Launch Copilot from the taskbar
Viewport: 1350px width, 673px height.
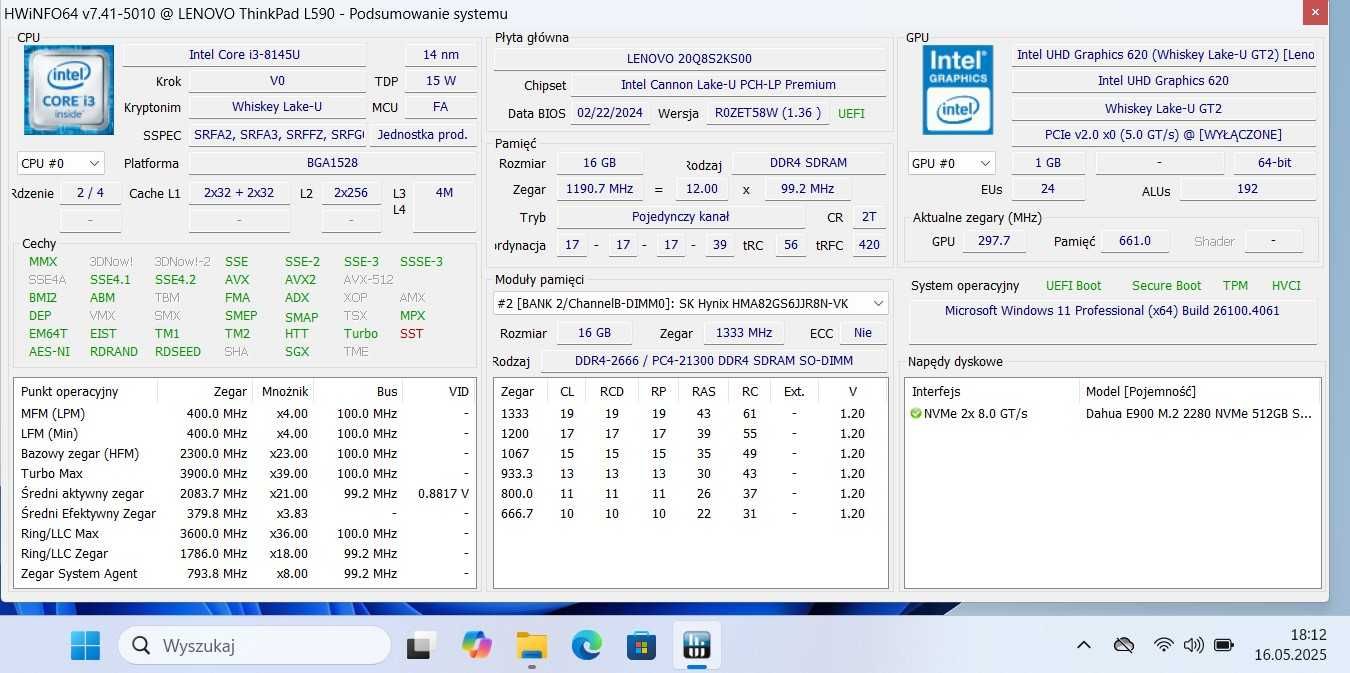click(x=477, y=646)
